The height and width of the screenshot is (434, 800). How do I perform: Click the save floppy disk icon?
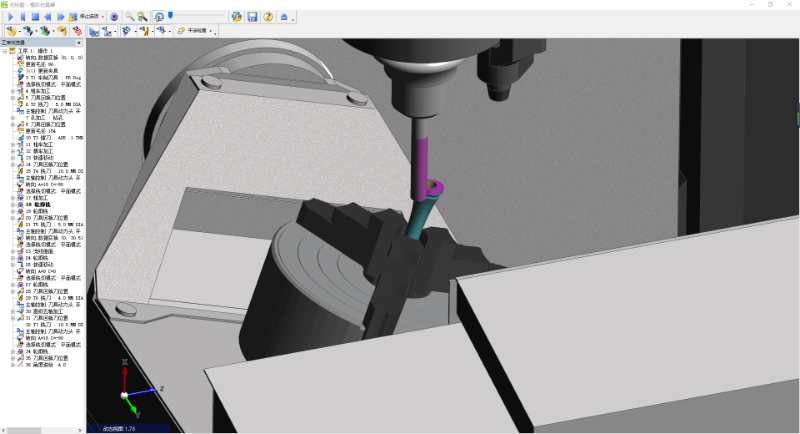252,17
